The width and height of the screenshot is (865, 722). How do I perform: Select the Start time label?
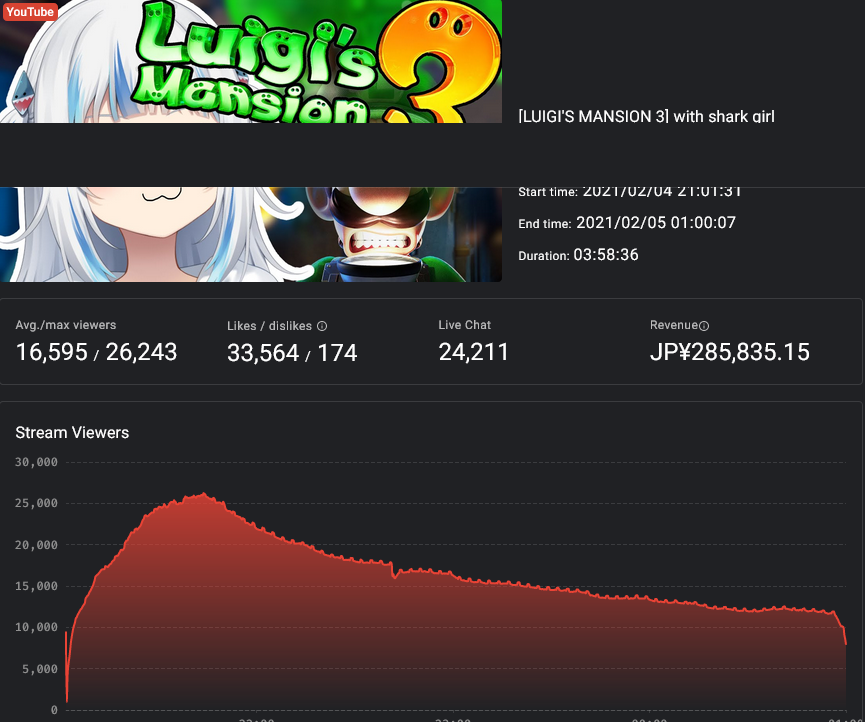548,192
